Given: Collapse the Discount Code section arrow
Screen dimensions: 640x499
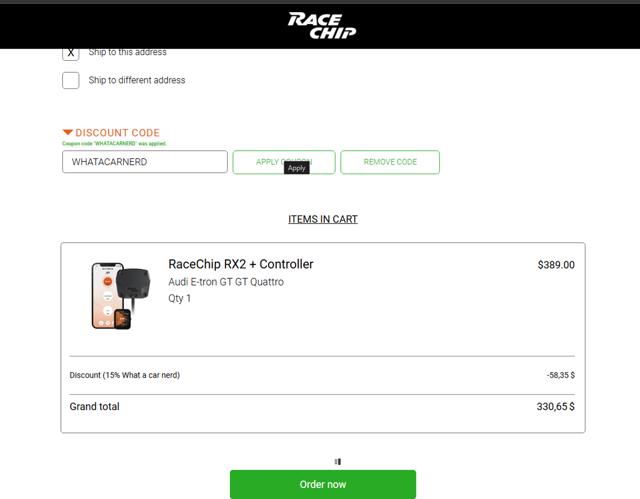Looking at the screenshot, I should point(68,132).
